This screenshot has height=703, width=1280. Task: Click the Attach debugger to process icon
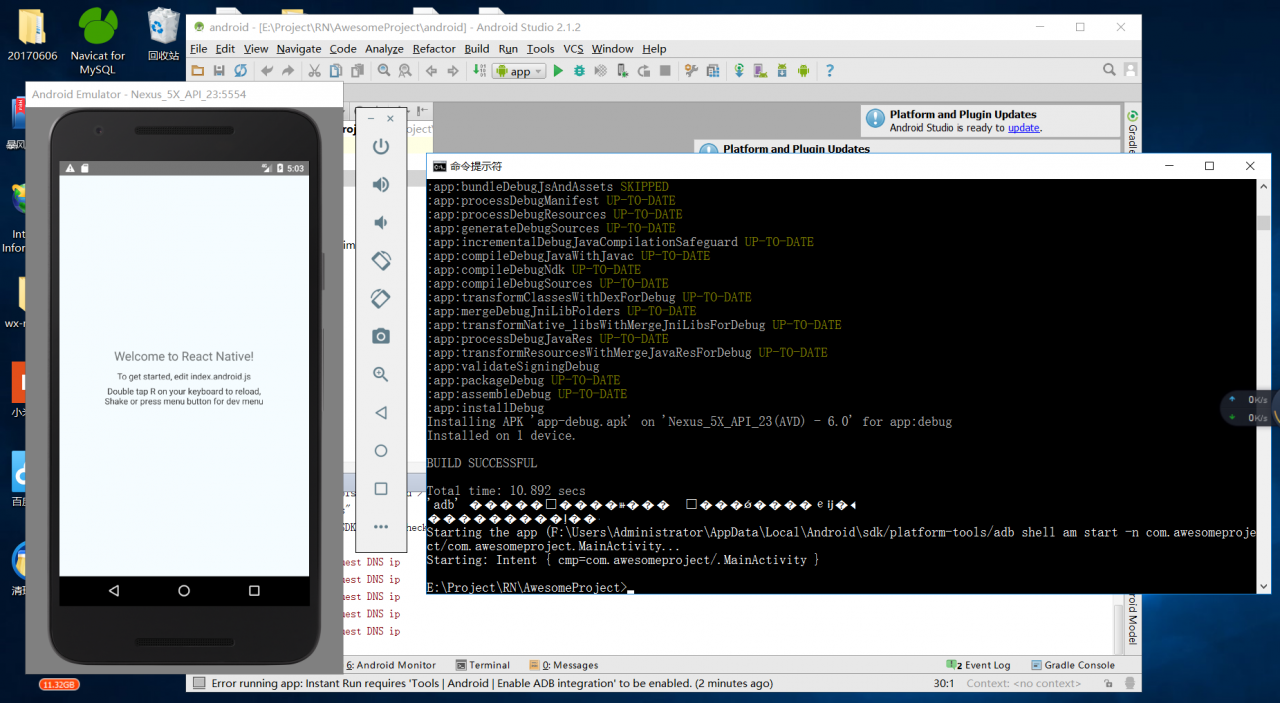(623, 71)
